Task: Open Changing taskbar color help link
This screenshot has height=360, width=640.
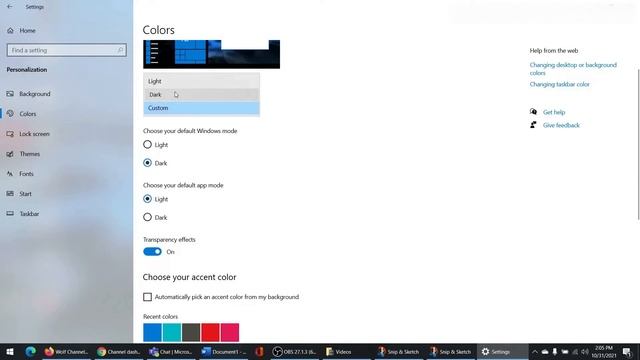Action: [560, 84]
